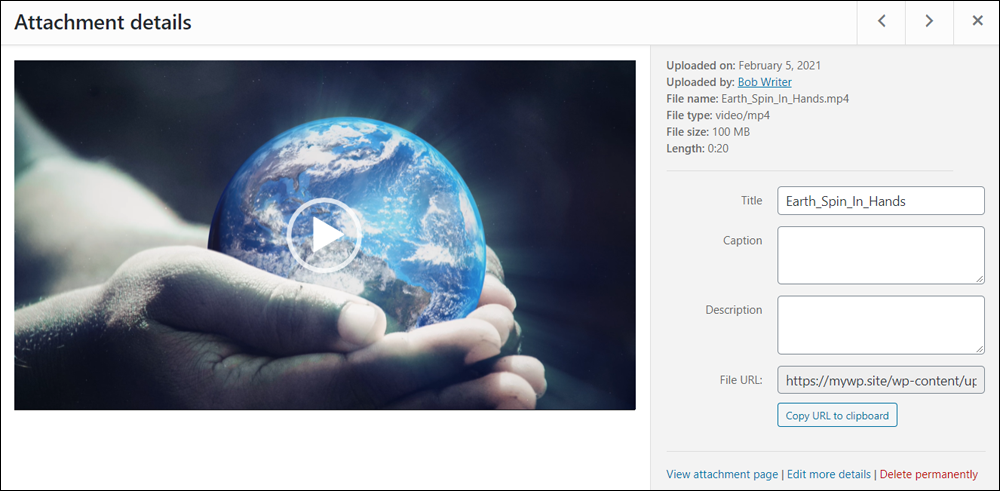The height and width of the screenshot is (491, 1000).
Task: Play the Earth video preview
Action: click(325, 235)
